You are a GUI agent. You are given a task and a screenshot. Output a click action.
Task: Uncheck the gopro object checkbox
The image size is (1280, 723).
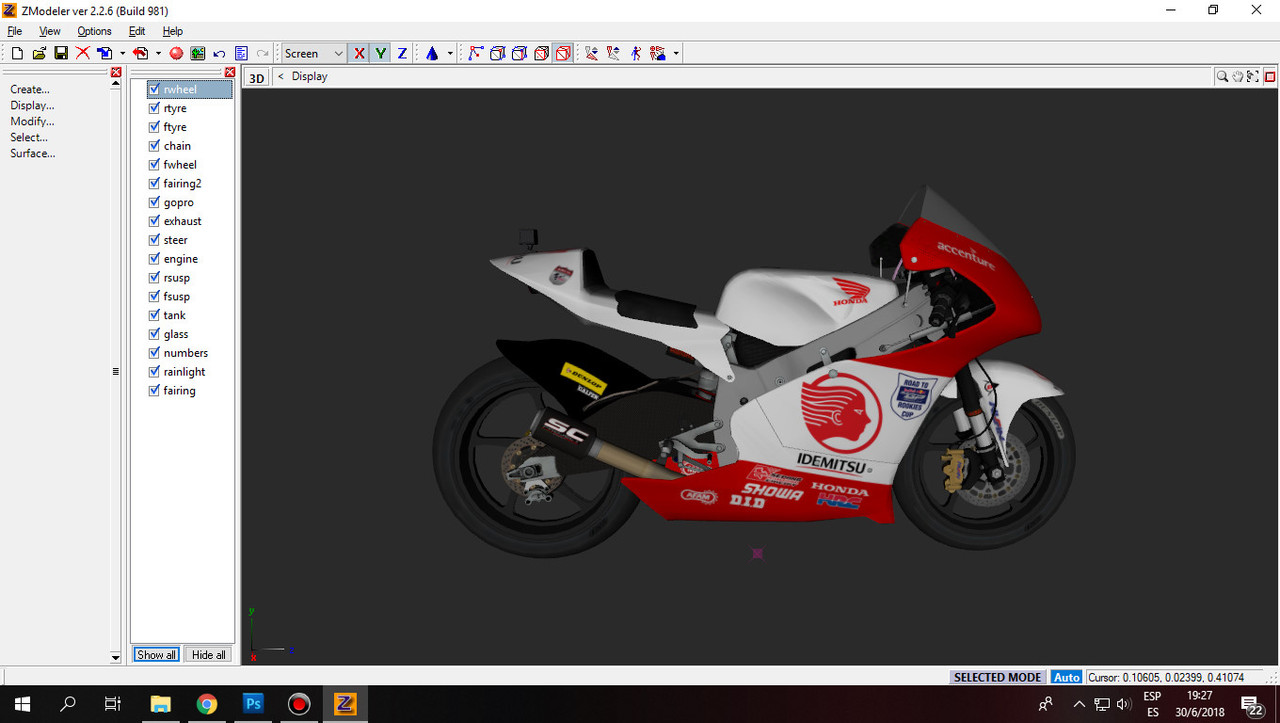click(154, 202)
